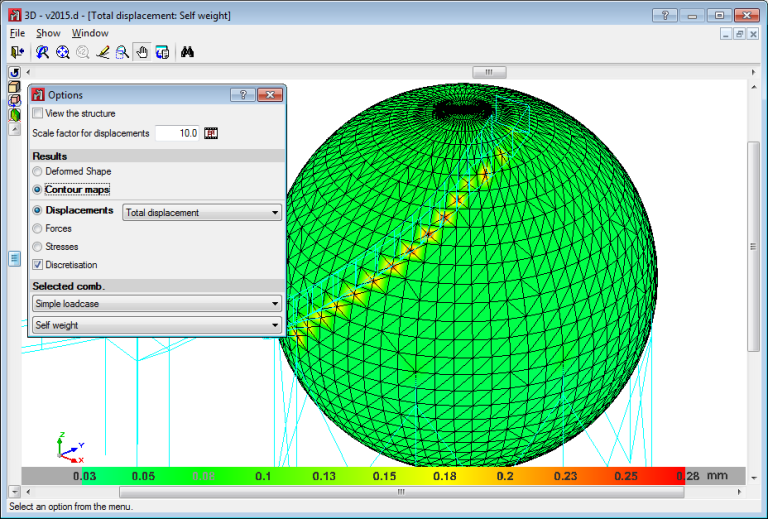The height and width of the screenshot is (519, 768).
Task: Uncheck the Discretisation checkbox
Action: [38, 265]
